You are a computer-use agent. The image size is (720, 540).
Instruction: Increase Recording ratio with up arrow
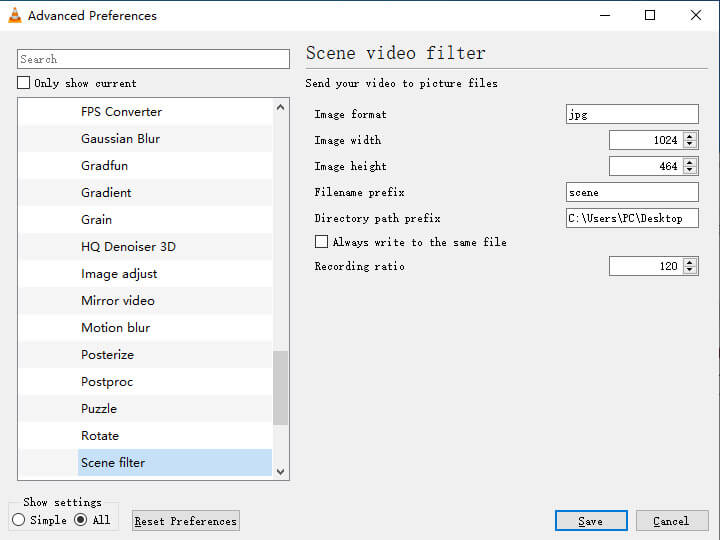pos(690,262)
